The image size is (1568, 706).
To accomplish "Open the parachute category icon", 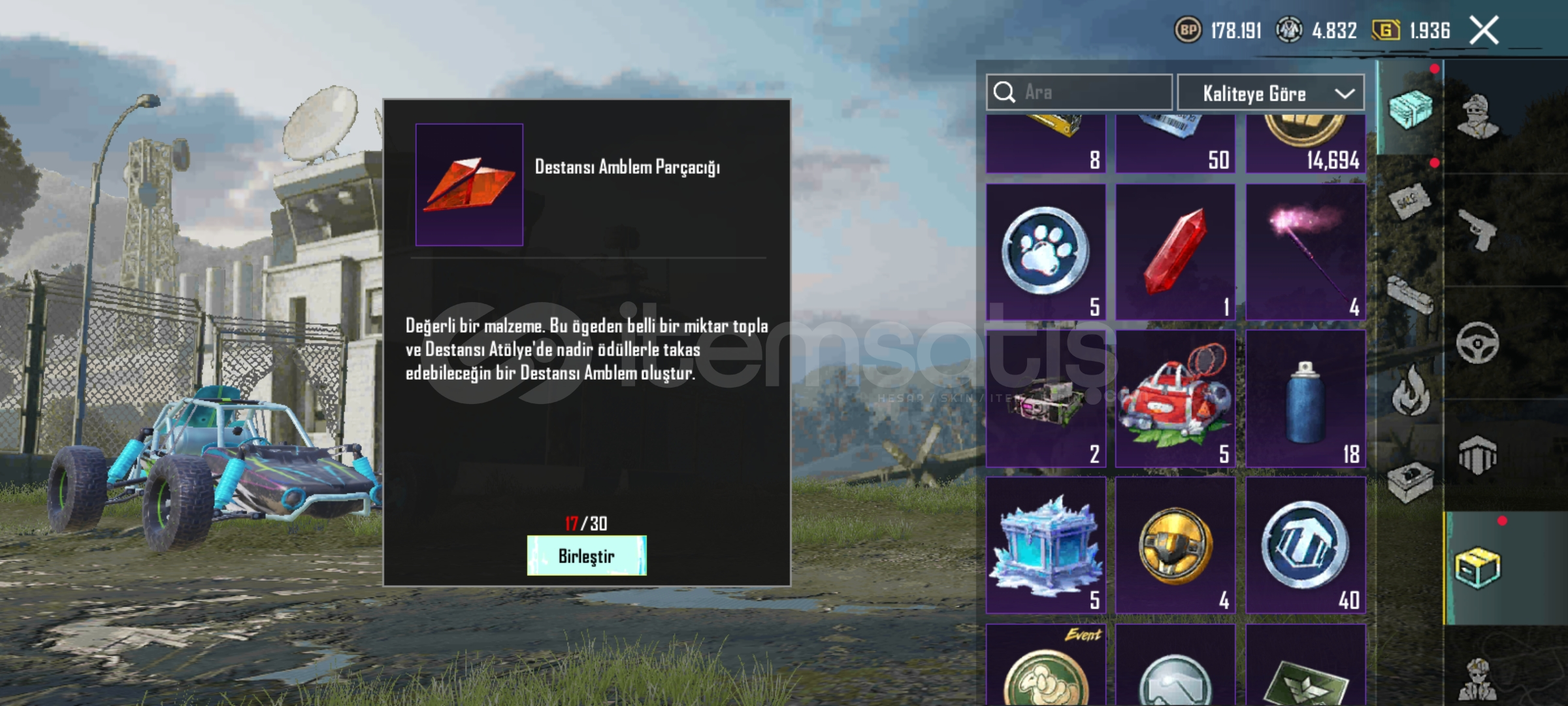I will point(1477,455).
